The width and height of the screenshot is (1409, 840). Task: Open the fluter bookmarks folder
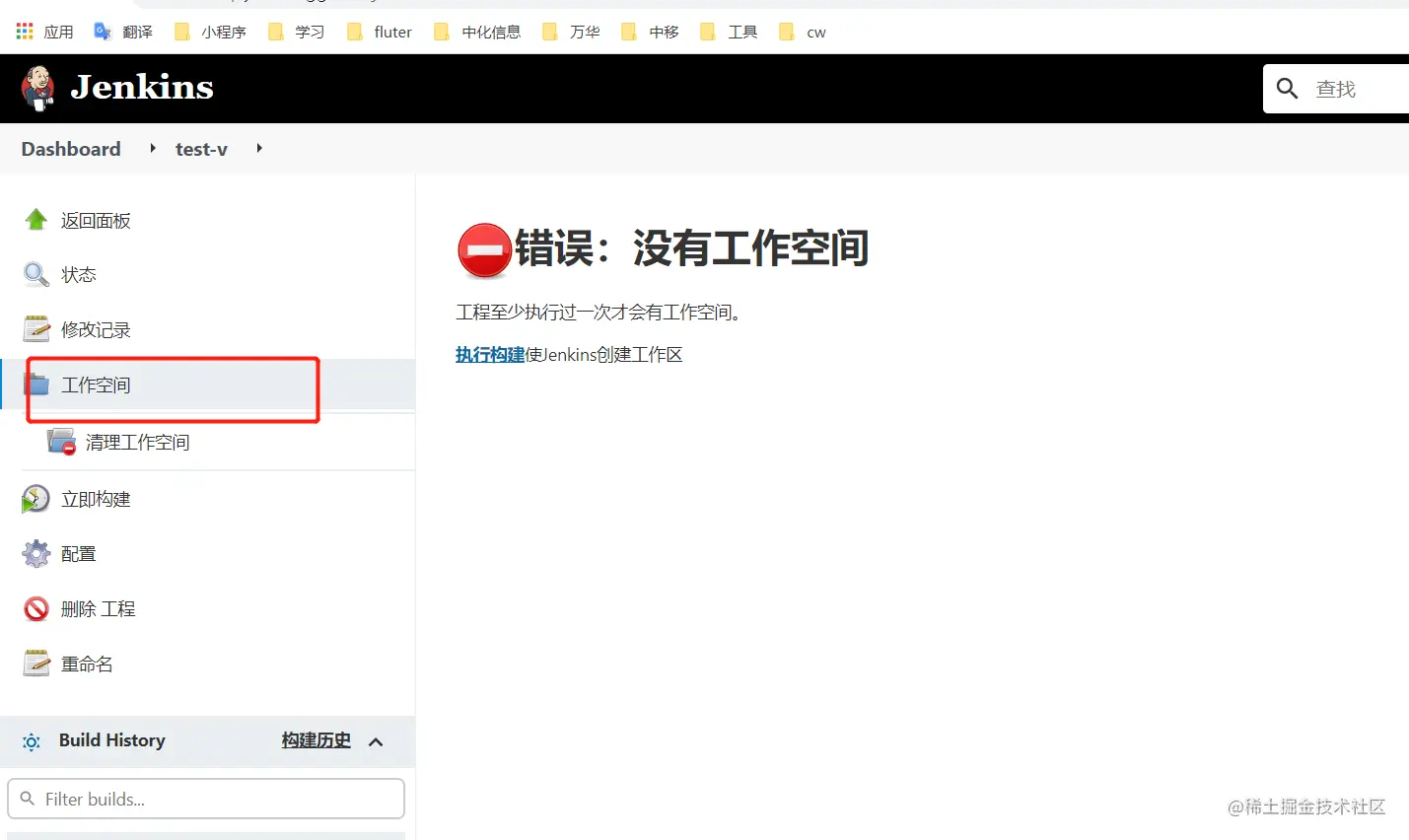tap(380, 32)
